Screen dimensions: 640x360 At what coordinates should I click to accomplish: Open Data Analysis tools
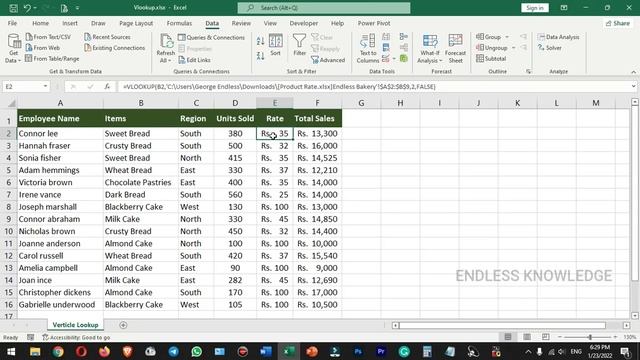(x=558, y=37)
